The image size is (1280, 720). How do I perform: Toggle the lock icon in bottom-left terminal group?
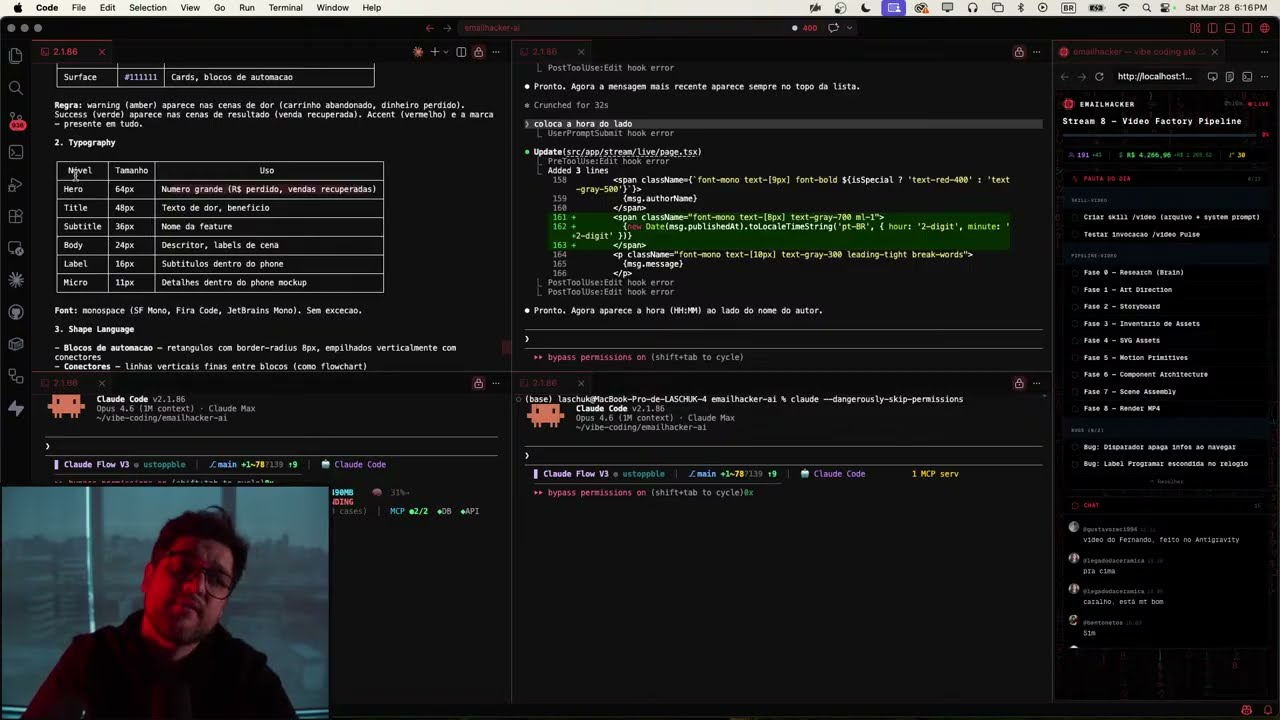[478, 383]
